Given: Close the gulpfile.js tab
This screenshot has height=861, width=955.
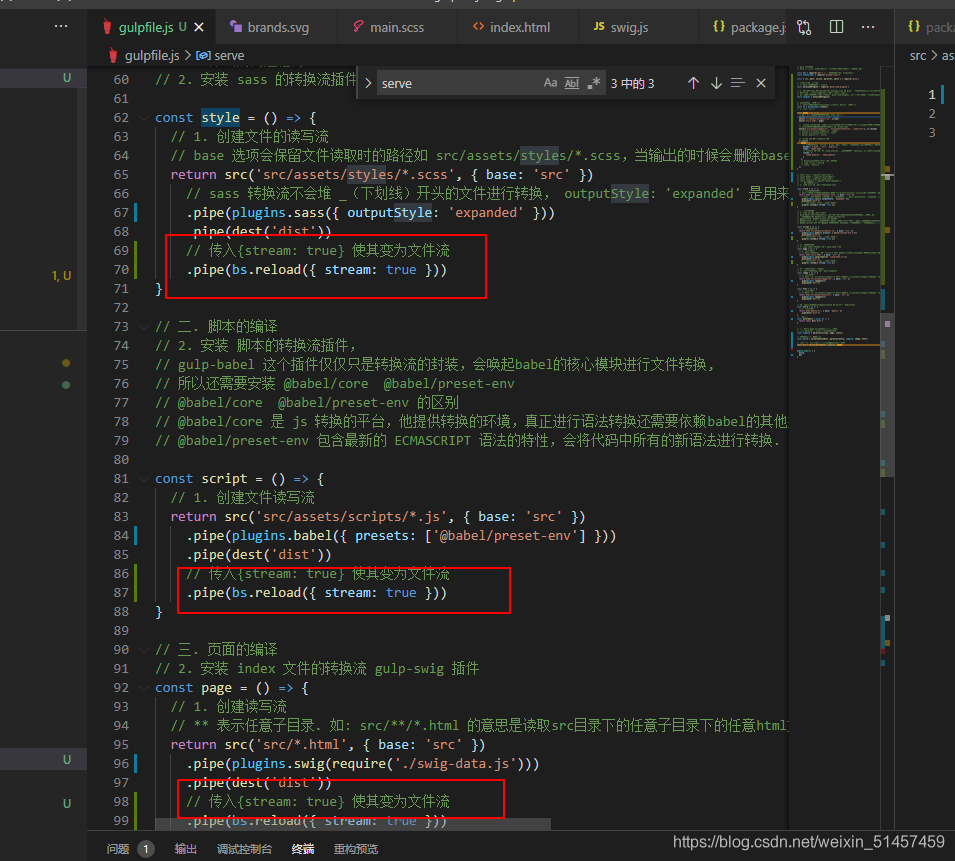Looking at the screenshot, I should 199,27.
